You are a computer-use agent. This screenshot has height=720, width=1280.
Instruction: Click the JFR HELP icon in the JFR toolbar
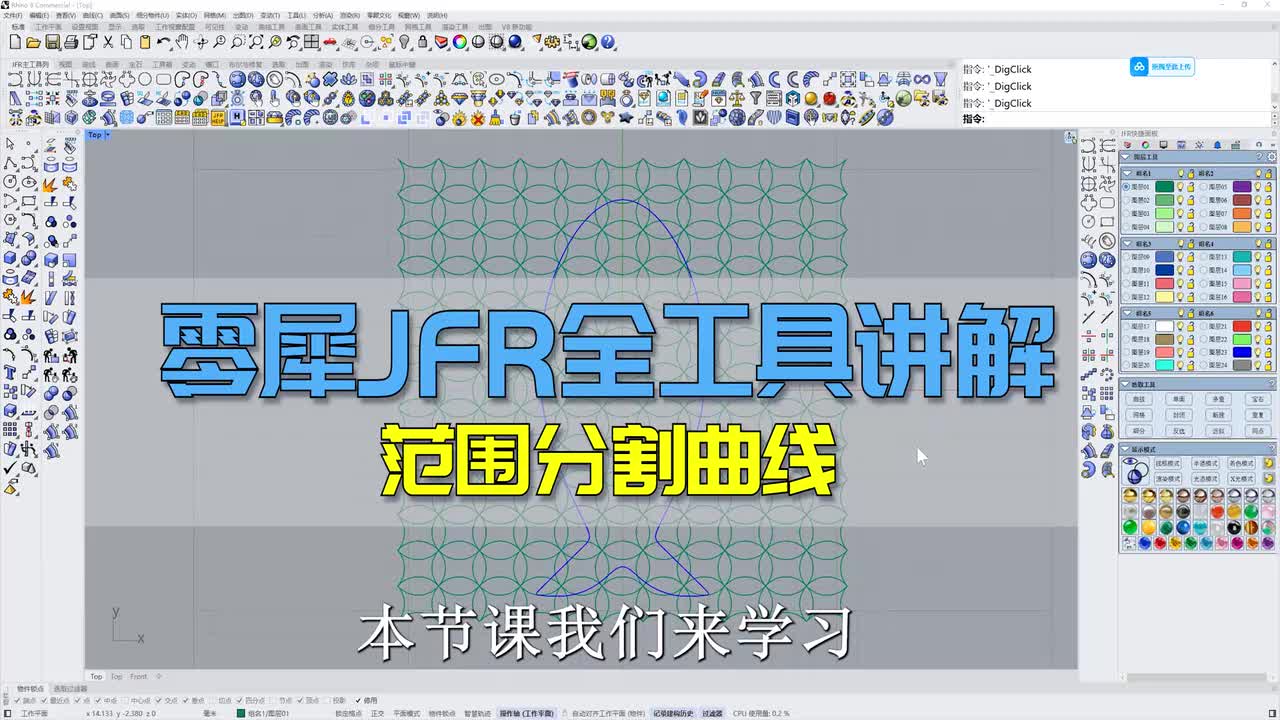click(218, 117)
